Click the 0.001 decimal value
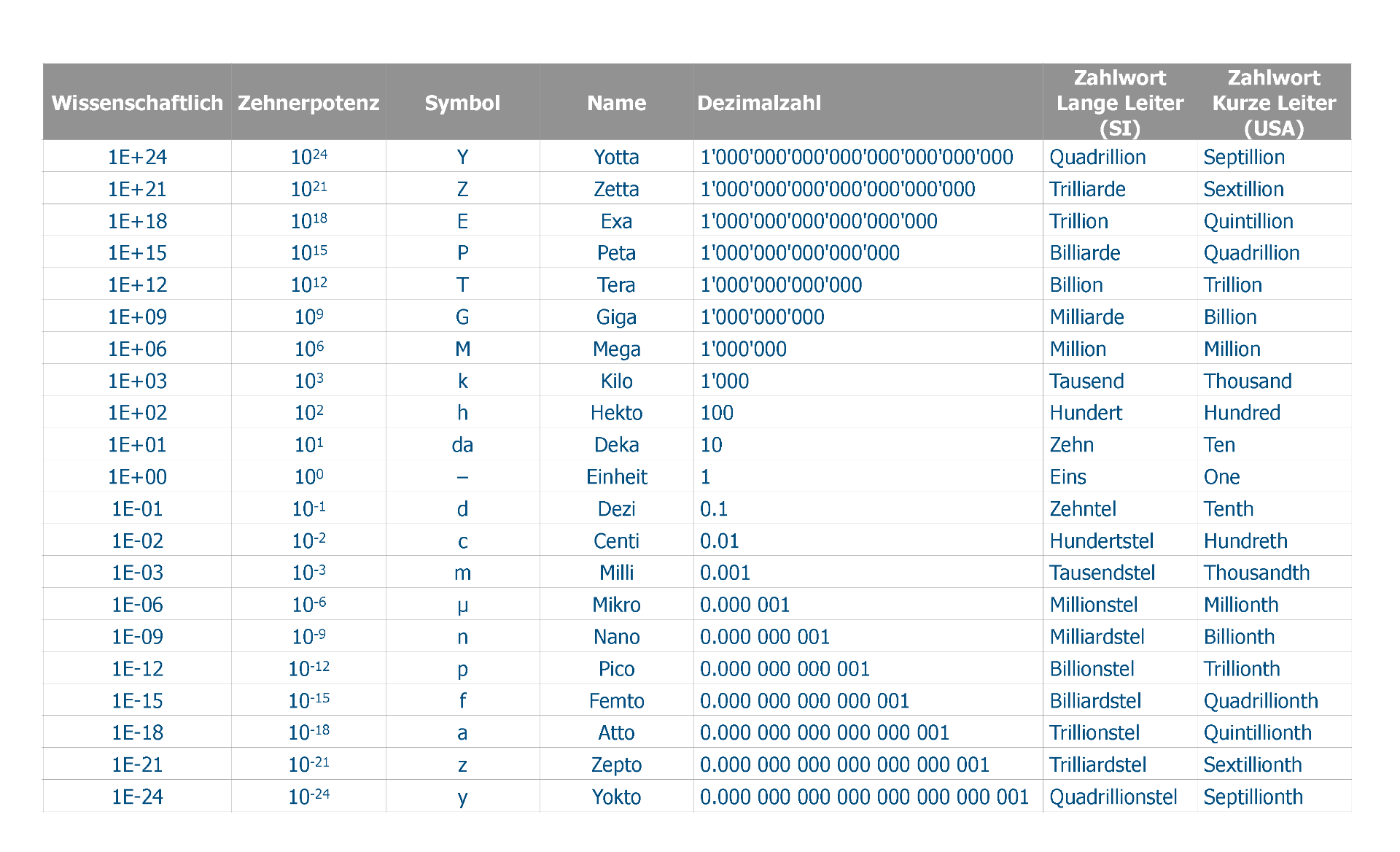Screen dimensions: 1400x852 (x=725, y=573)
